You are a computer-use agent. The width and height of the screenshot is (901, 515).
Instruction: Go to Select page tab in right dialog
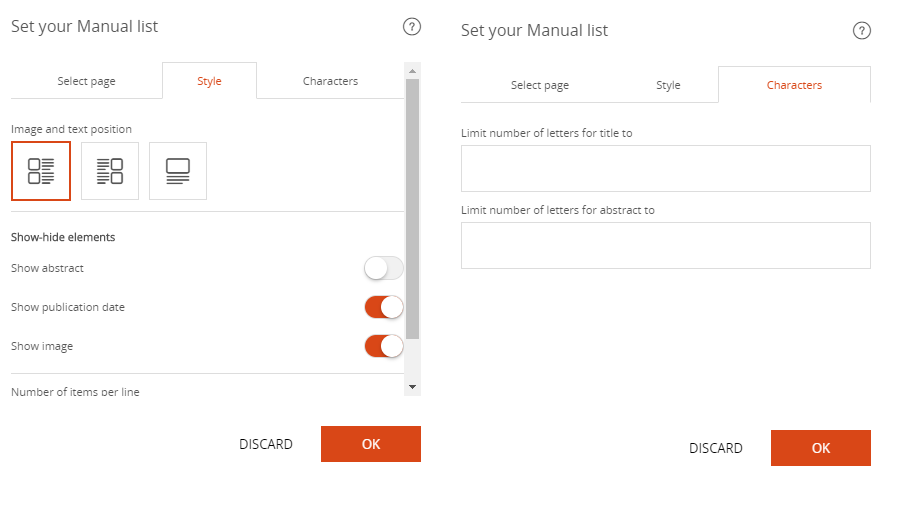click(x=540, y=85)
